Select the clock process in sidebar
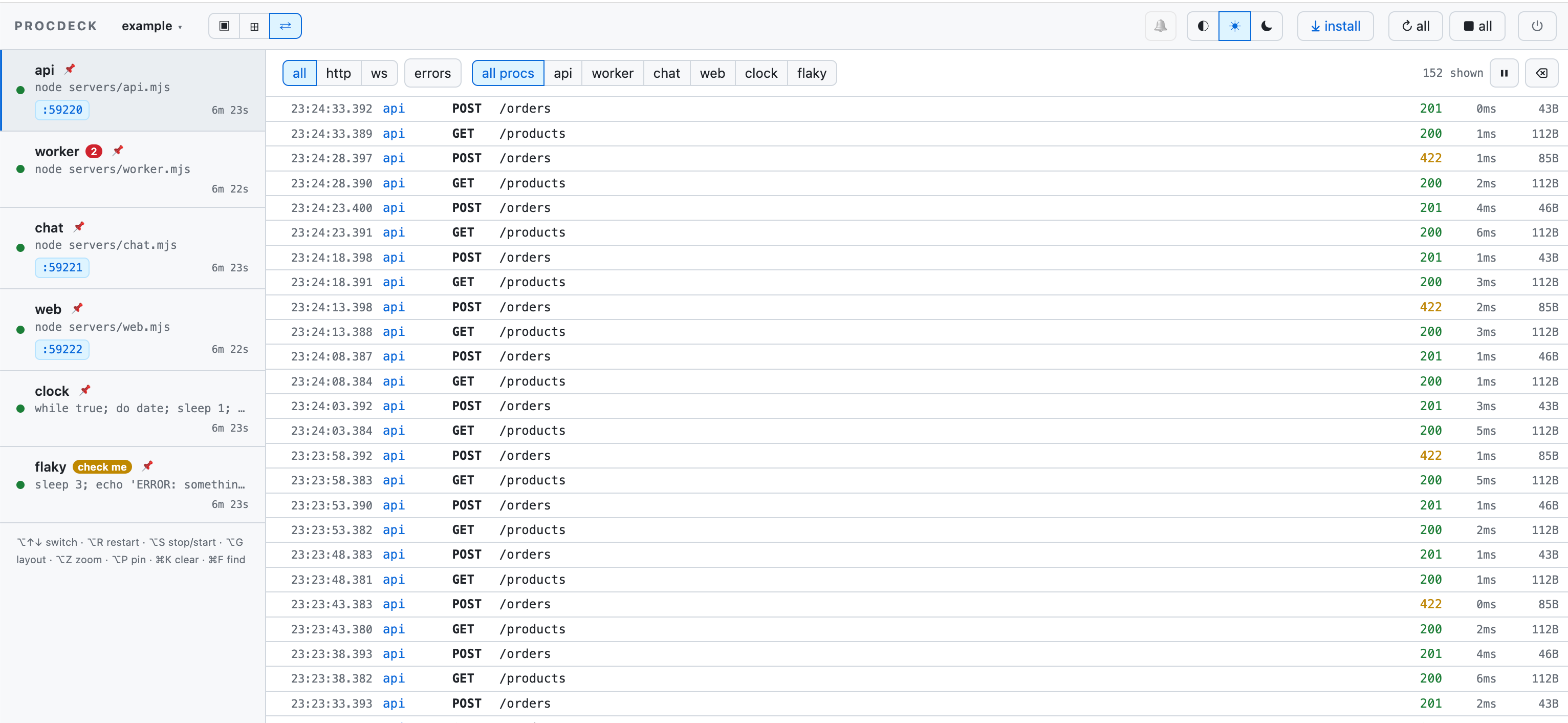1568x723 pixels. pos(133,409)
